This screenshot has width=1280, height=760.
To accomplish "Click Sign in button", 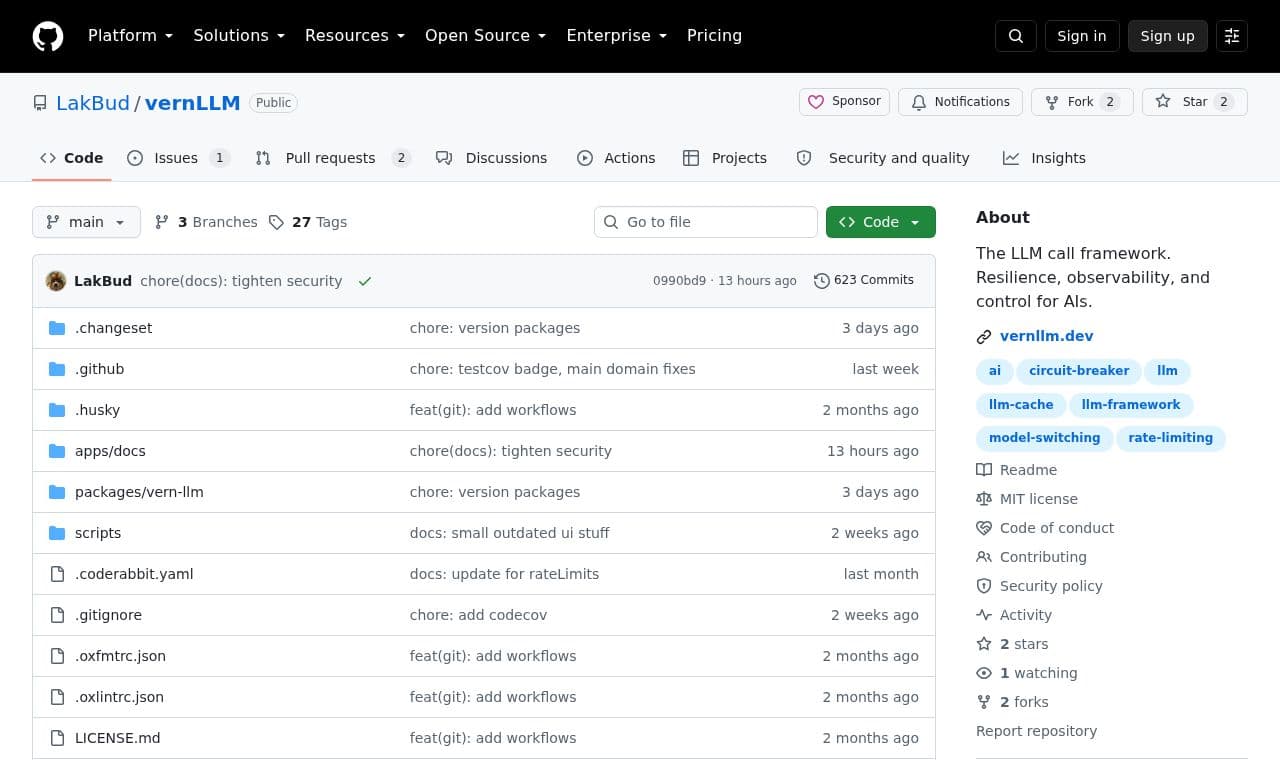I will tap(1082, 36).
